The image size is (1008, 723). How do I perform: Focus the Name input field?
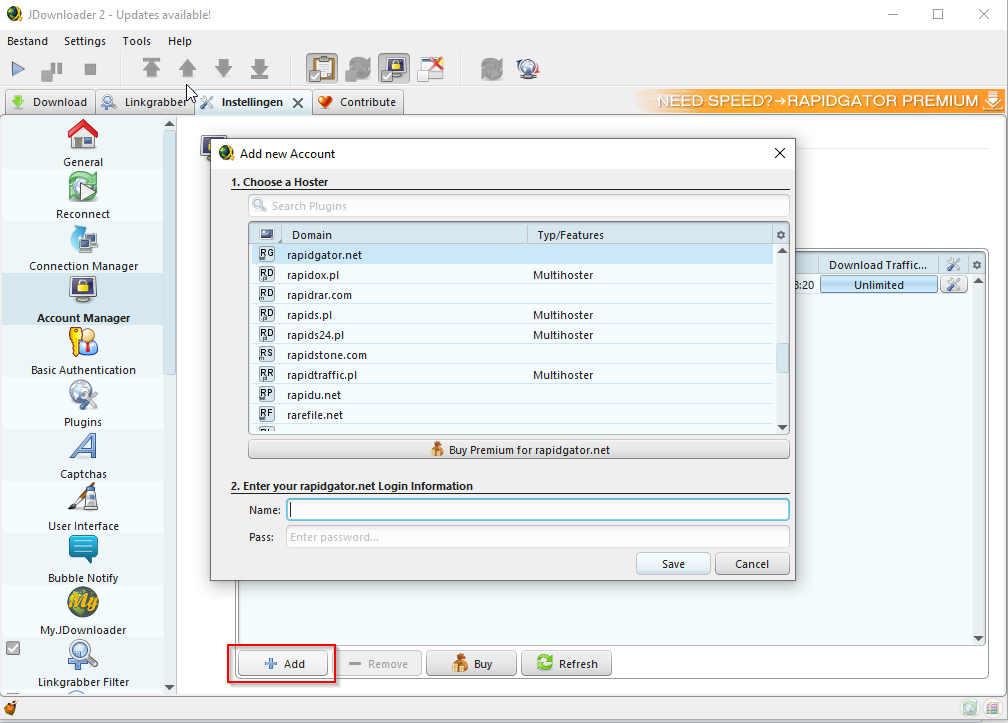pos(537,510)
